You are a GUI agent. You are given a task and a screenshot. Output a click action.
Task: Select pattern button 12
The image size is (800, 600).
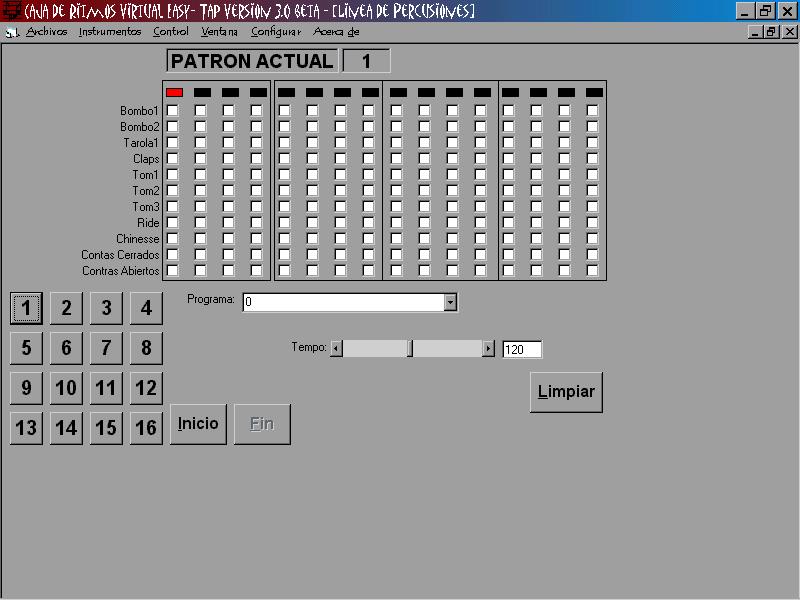click(x=146, y=388)
